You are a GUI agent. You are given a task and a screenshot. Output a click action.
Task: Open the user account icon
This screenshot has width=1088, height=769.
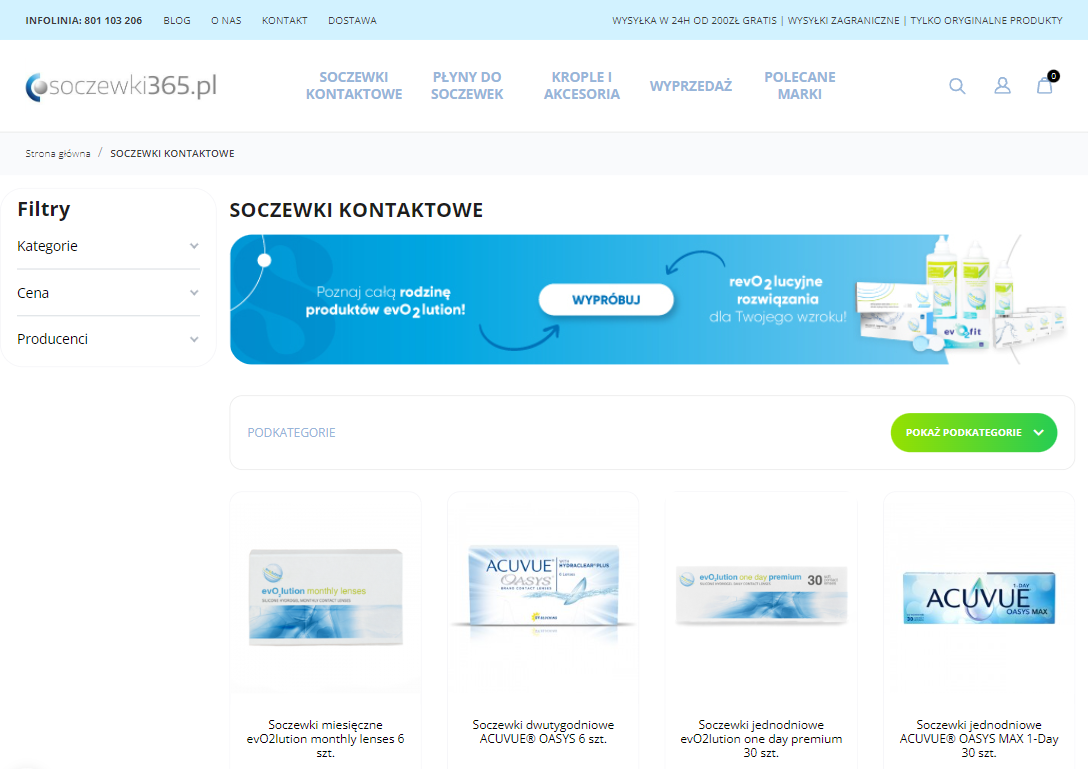pyautogui.click(x=1002, y=86)
